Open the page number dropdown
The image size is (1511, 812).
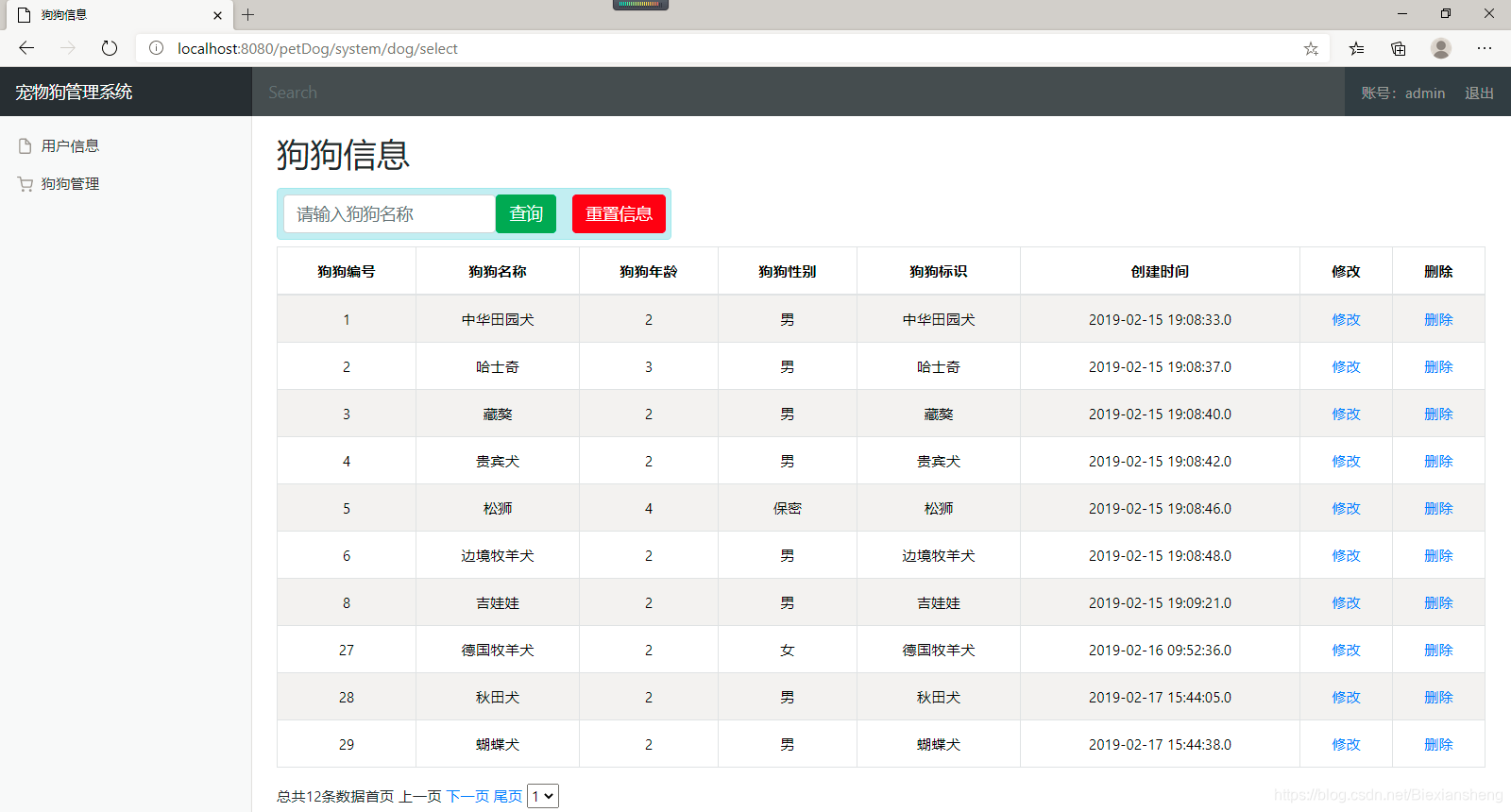pyautogui.click(x=543, y=796)
